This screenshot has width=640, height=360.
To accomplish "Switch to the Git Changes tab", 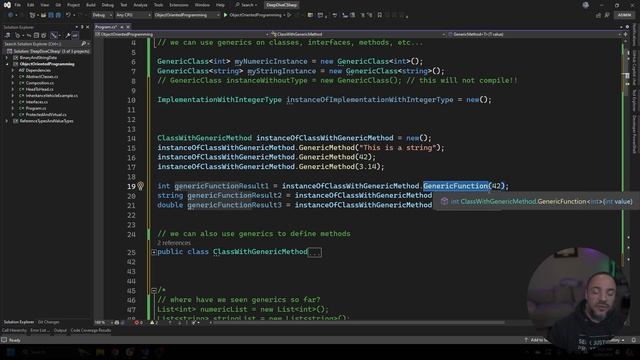I will click(49, 322).
